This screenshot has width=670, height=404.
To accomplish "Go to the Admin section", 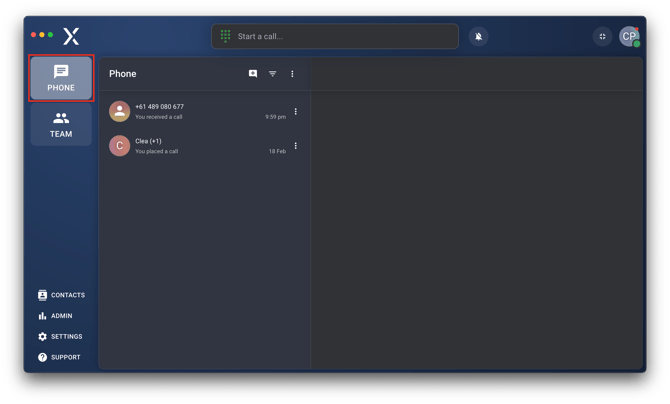I will coord(56,316).
